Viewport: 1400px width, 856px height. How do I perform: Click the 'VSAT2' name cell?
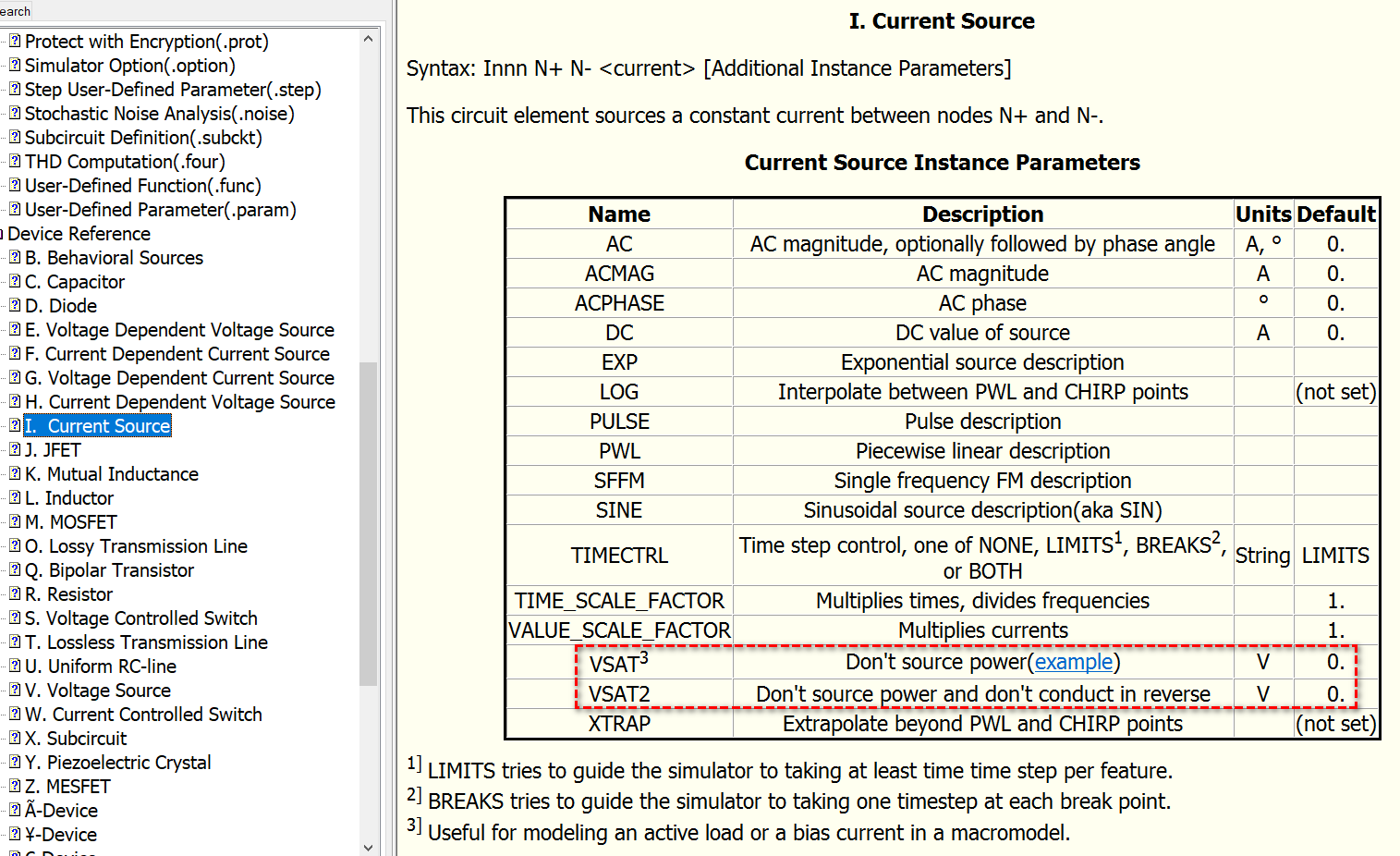click(619, 694)
